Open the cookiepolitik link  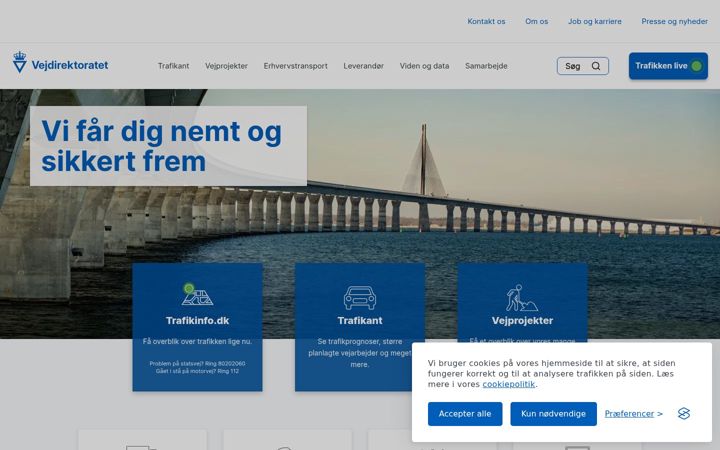(x=508, y=384)
